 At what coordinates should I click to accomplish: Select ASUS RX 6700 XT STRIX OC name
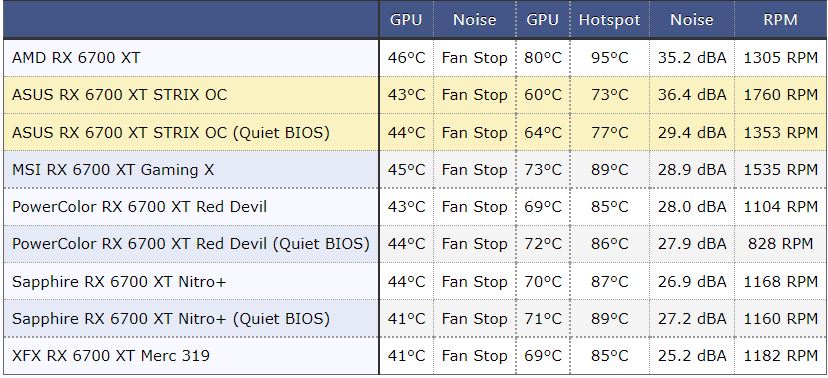point(119,95)
